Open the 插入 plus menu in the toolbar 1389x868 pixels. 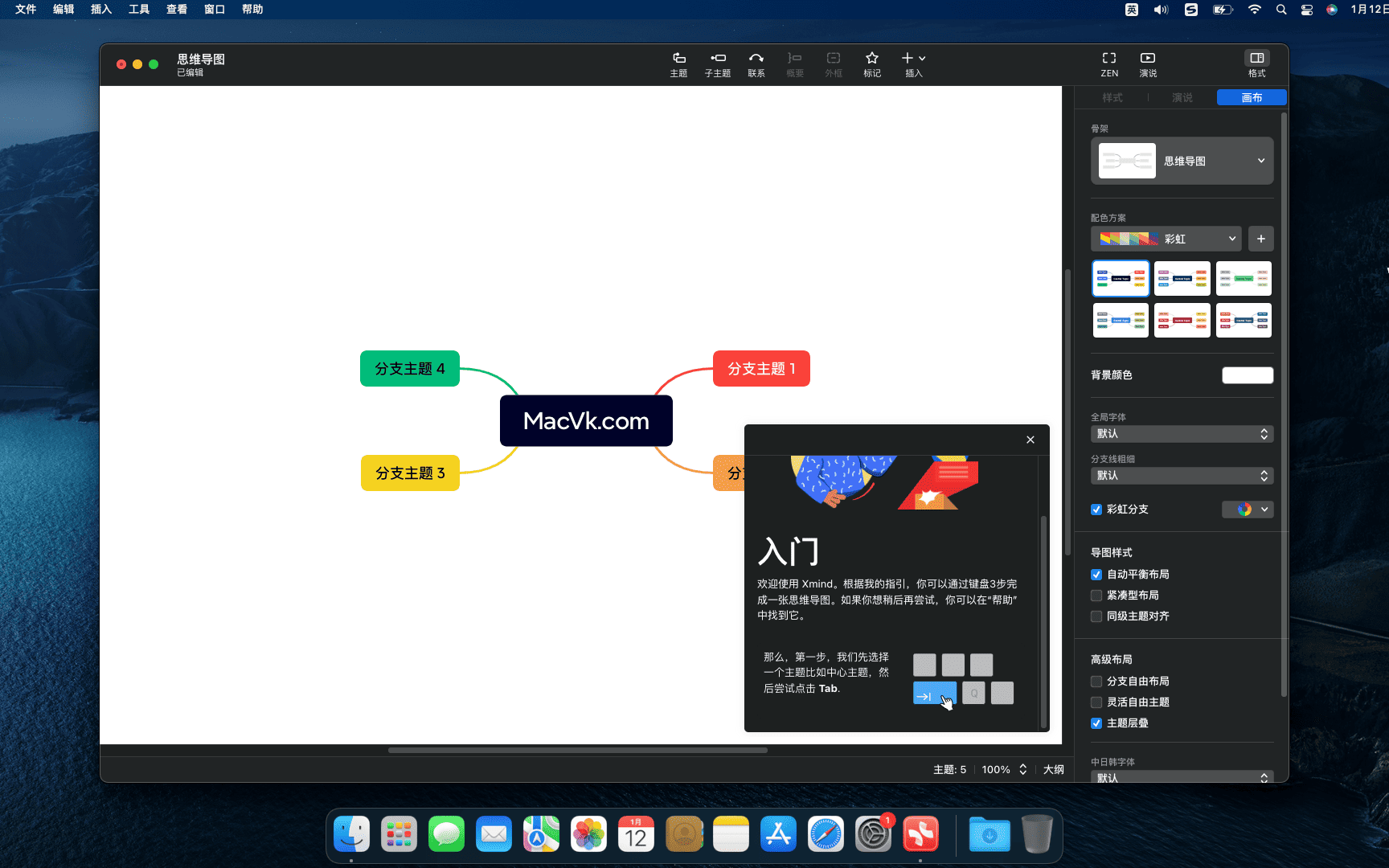pos(914,64)
